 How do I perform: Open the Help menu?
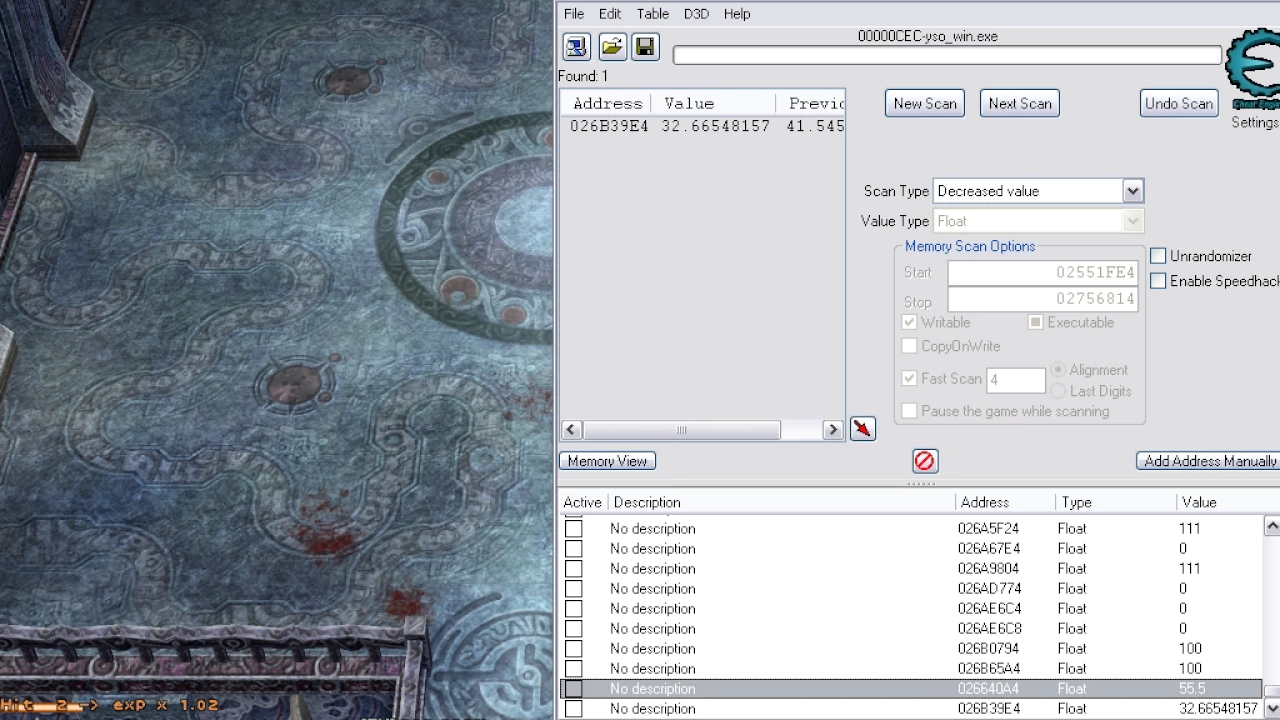tap(737, 14)
